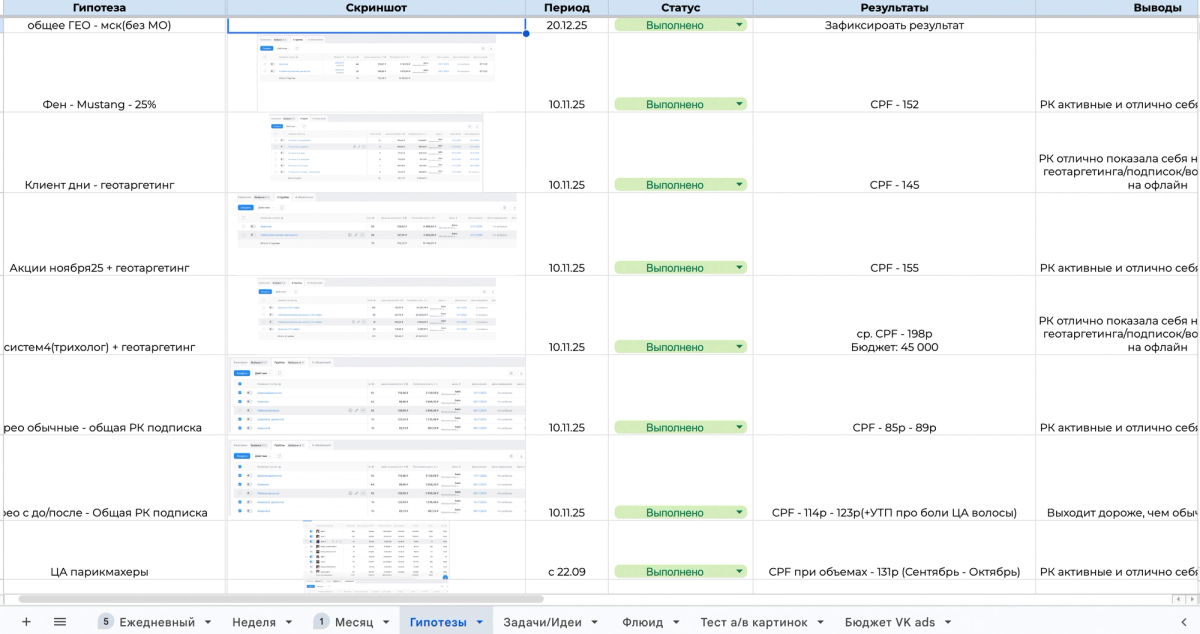1200x634 pixels.
Task: Switch to the Неделя sheet tab
Action: pos(254,622)
